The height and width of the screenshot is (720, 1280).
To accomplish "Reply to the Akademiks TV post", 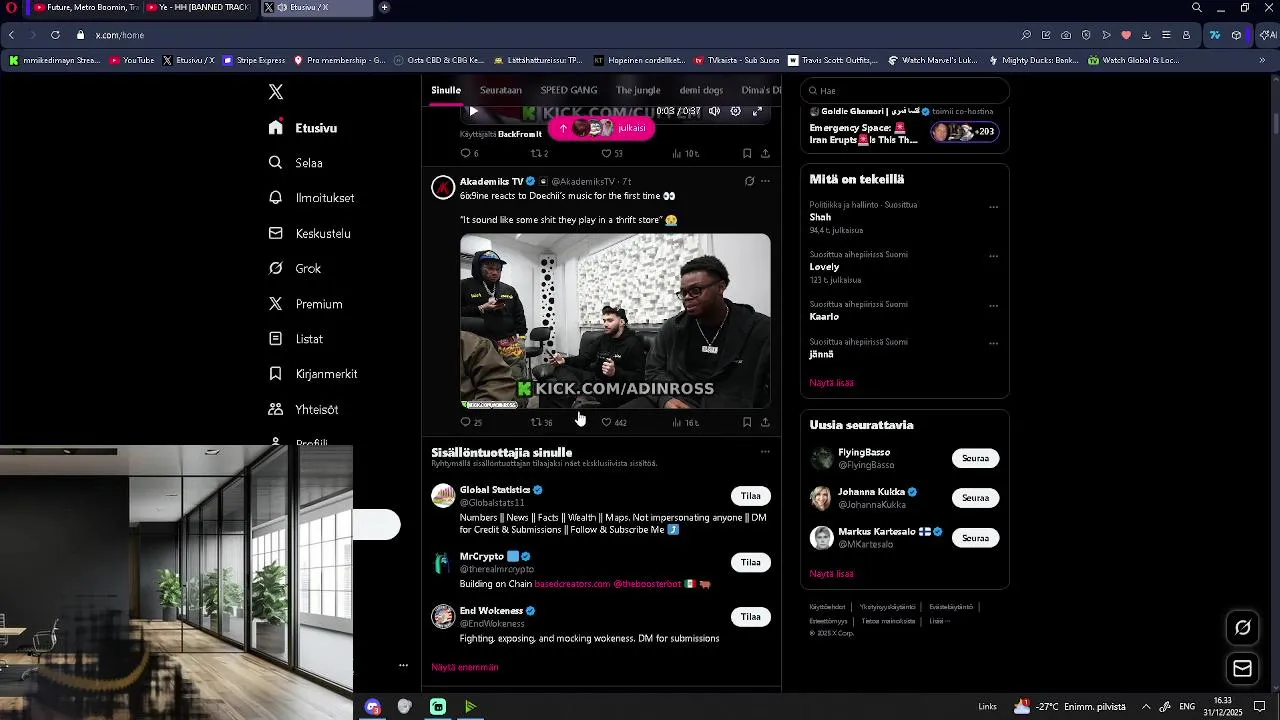I will 470,422.
